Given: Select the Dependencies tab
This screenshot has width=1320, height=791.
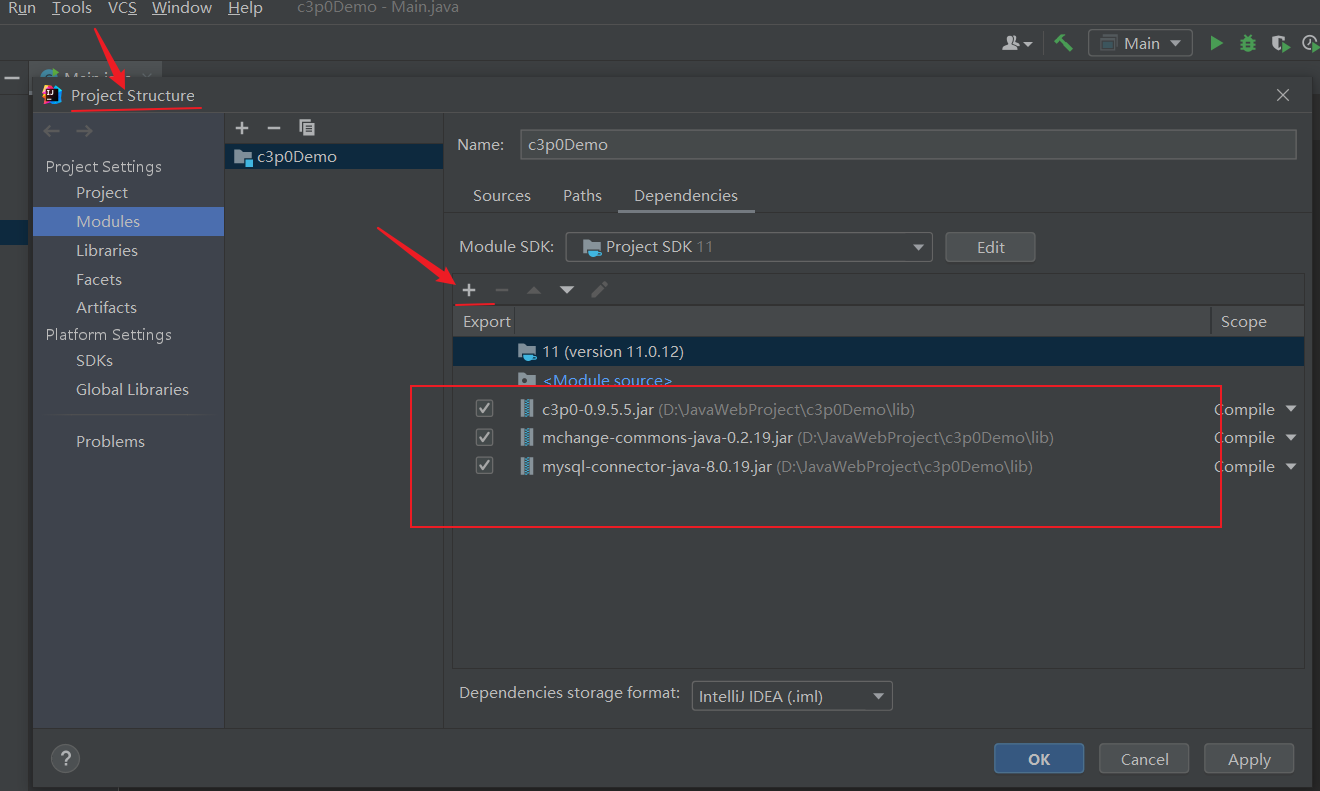Looking at the screenshot, I should [686, 196].
